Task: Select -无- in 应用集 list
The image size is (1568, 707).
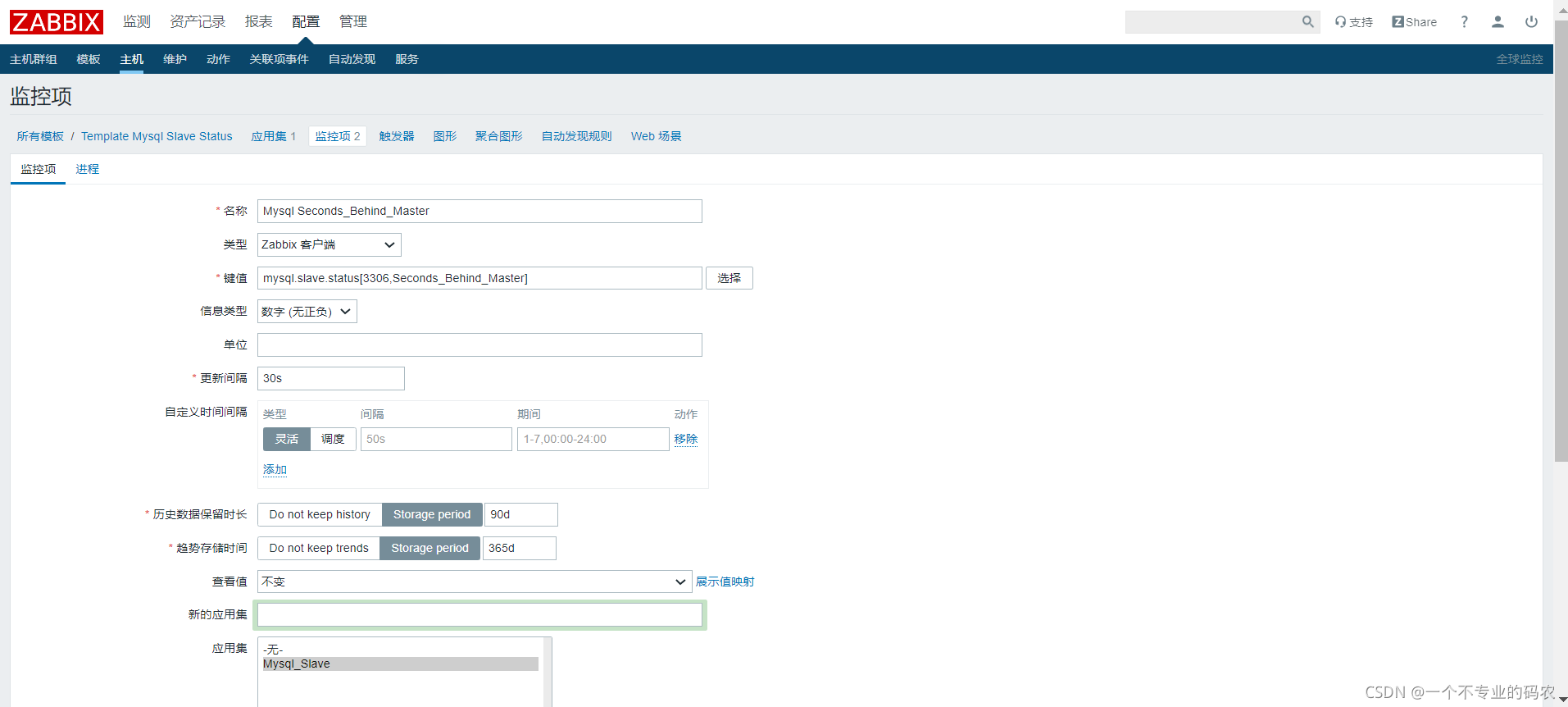Action: (x=400, y=650)
